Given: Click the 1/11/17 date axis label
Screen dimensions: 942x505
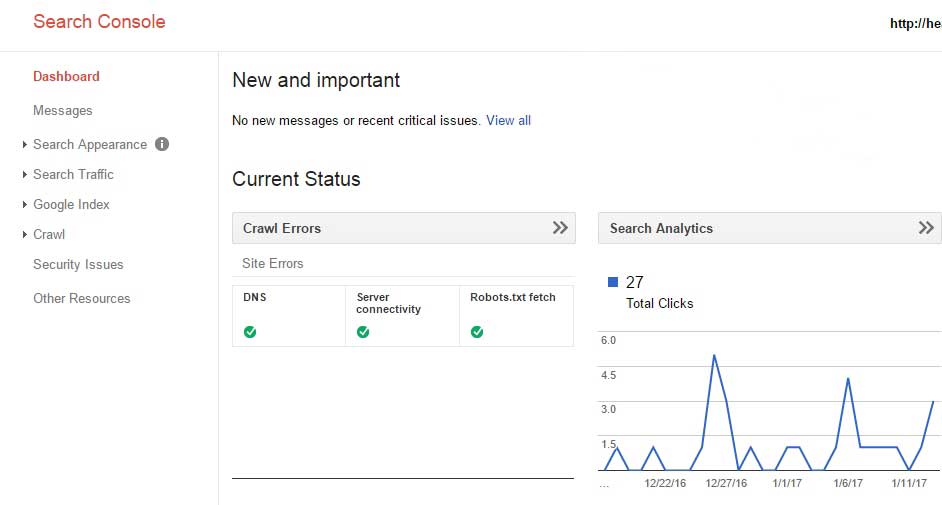Looking at the screenshot, I should click(909, 483).
